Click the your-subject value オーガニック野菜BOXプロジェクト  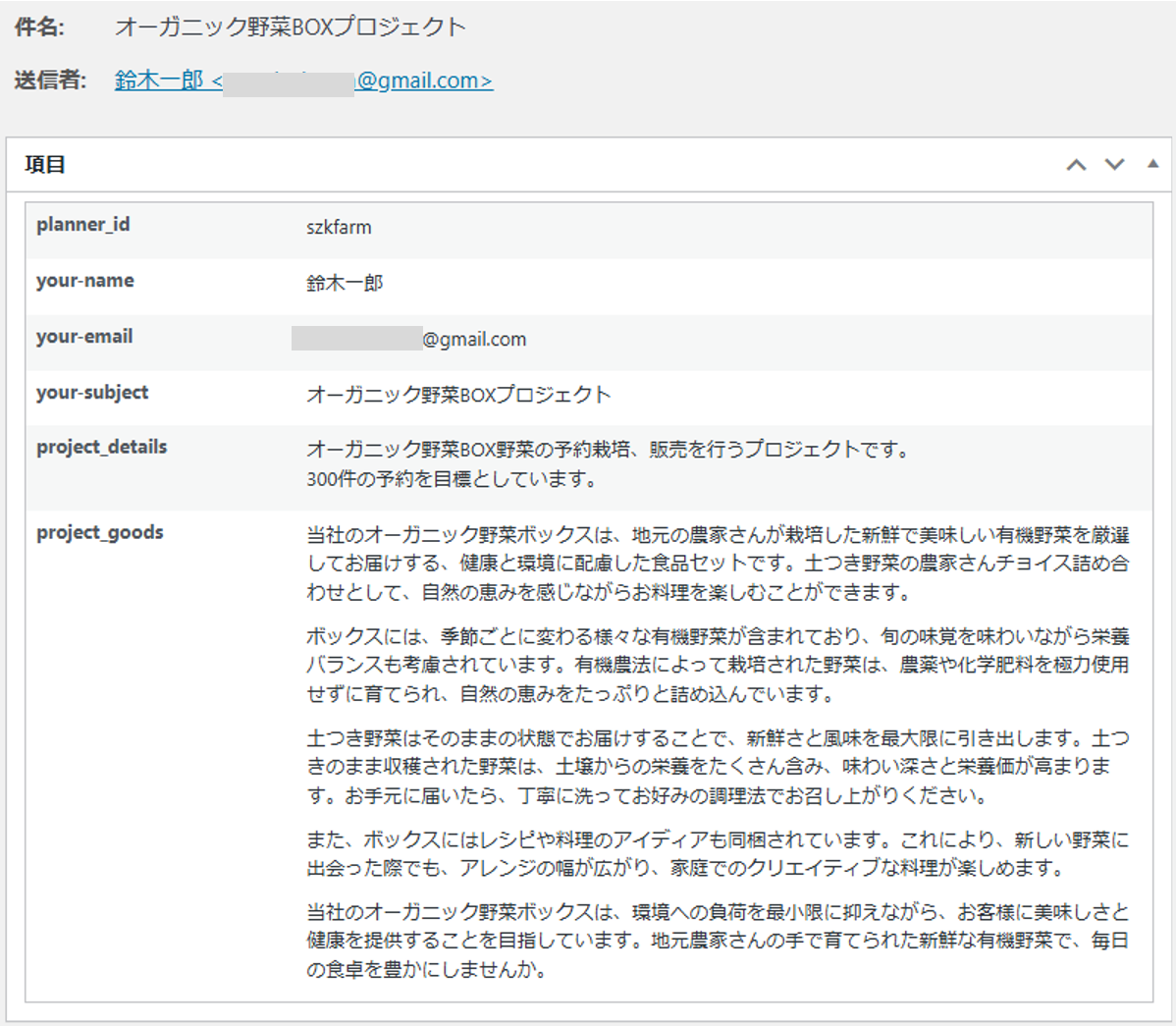coord(458,395)
